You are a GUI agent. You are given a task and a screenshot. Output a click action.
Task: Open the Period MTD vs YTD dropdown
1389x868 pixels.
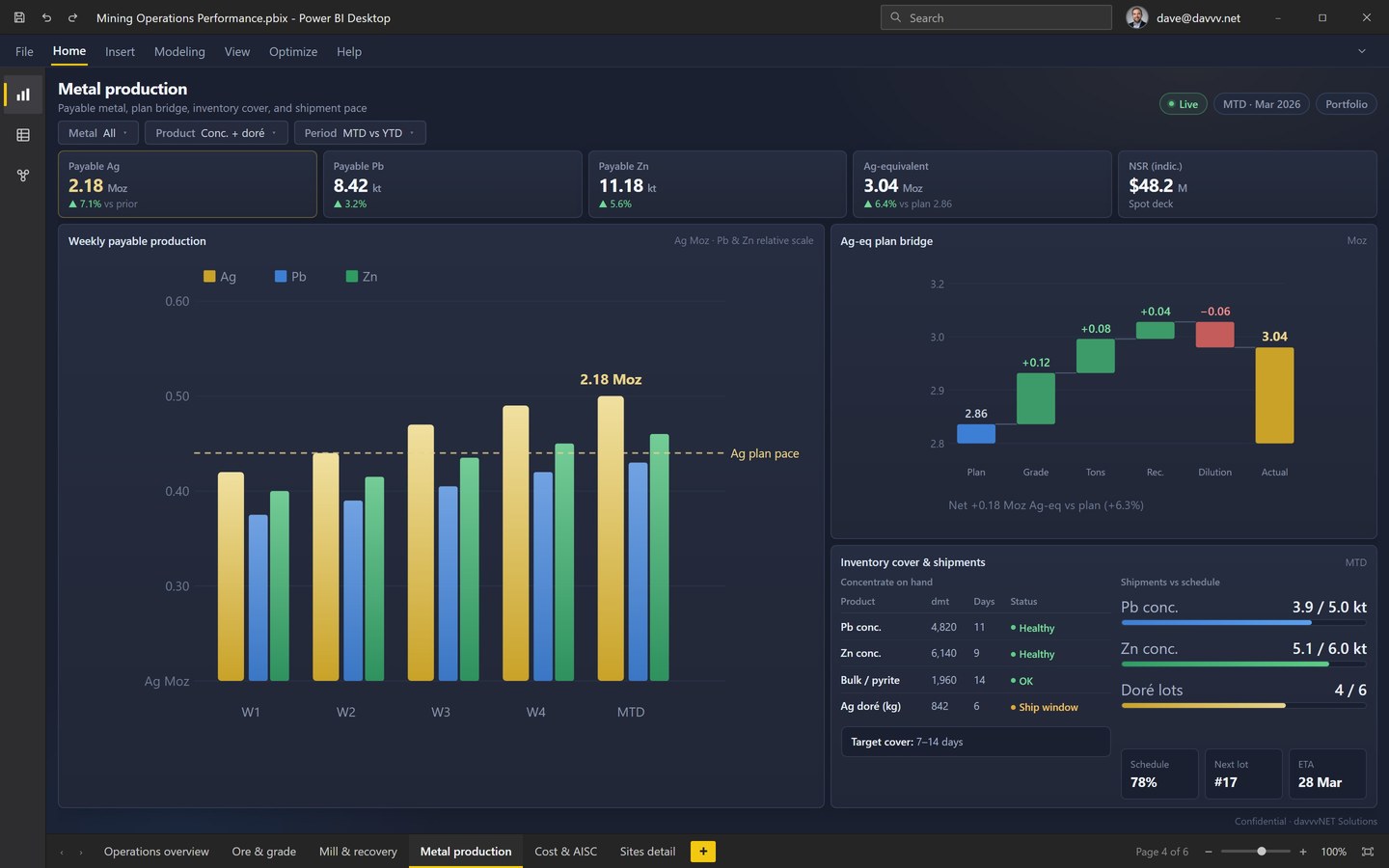coord(360,133)
